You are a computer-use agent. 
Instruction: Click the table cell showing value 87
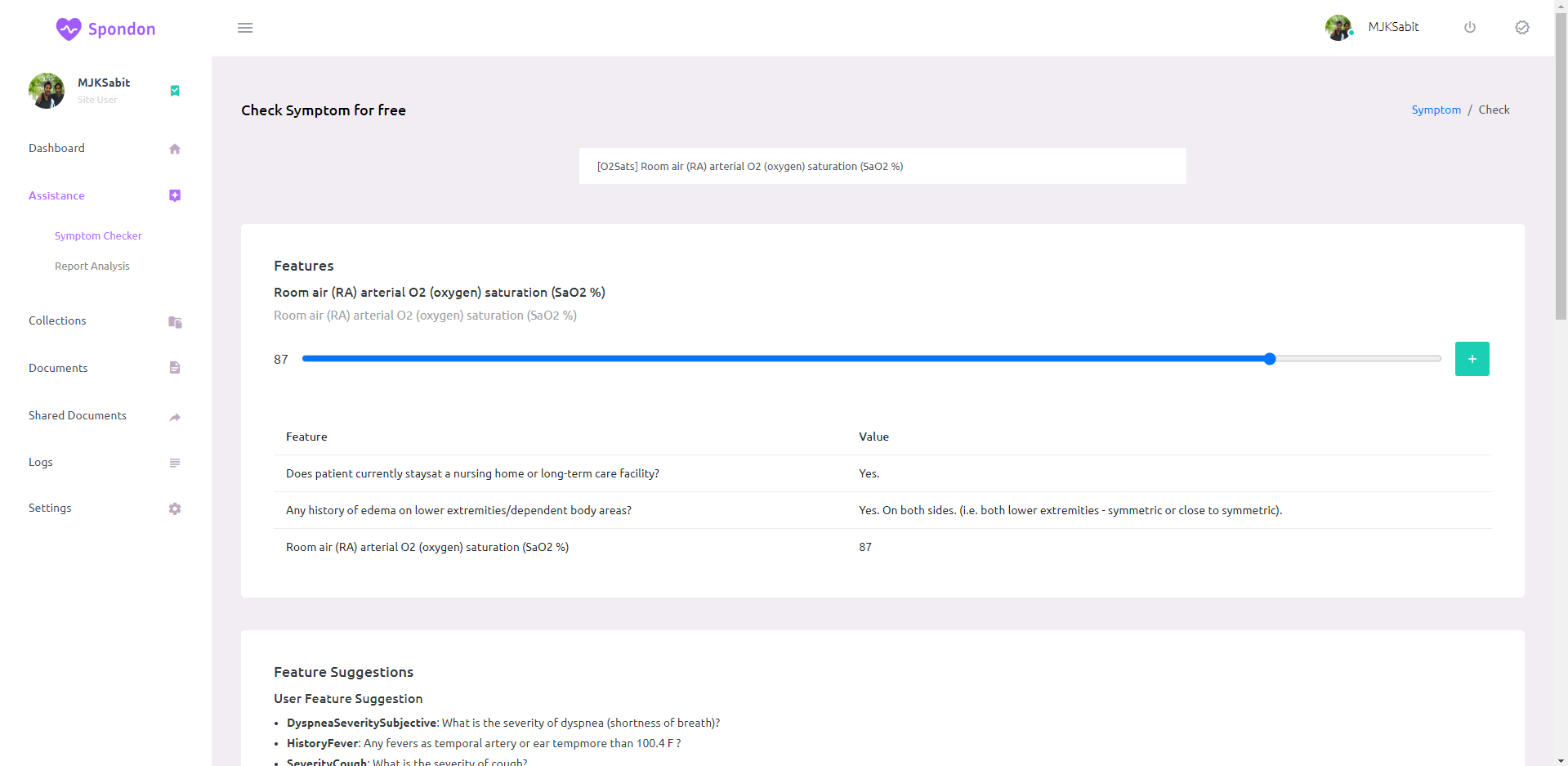pos(865,547)
